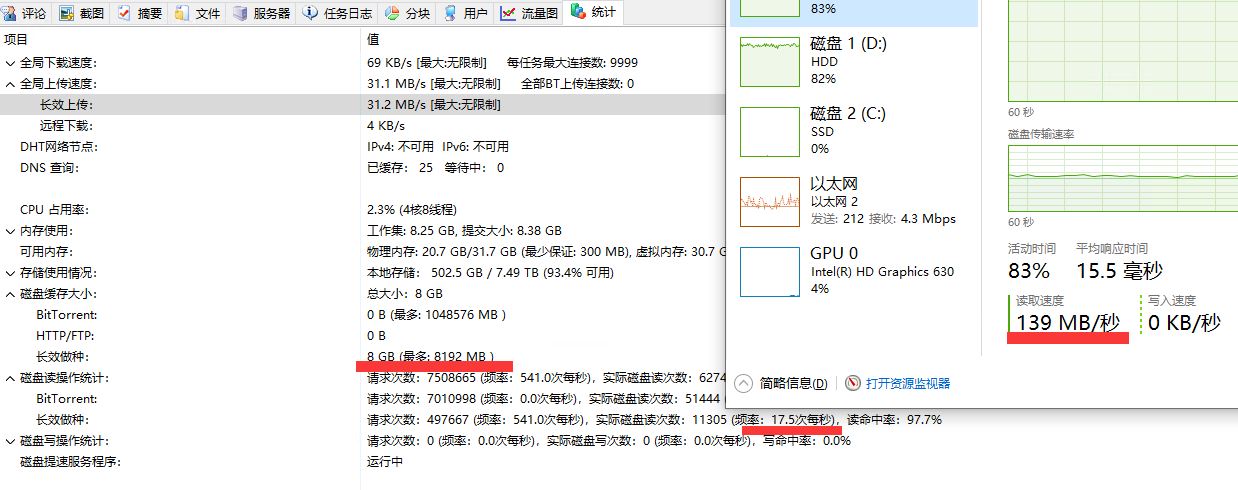
Task: Open 打开资源监视器 link
Action: (908, 383)
